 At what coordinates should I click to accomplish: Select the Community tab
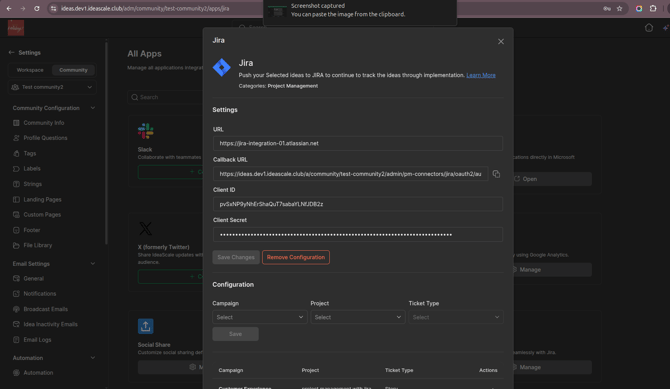pyautogui.click(x=73, y=70)
